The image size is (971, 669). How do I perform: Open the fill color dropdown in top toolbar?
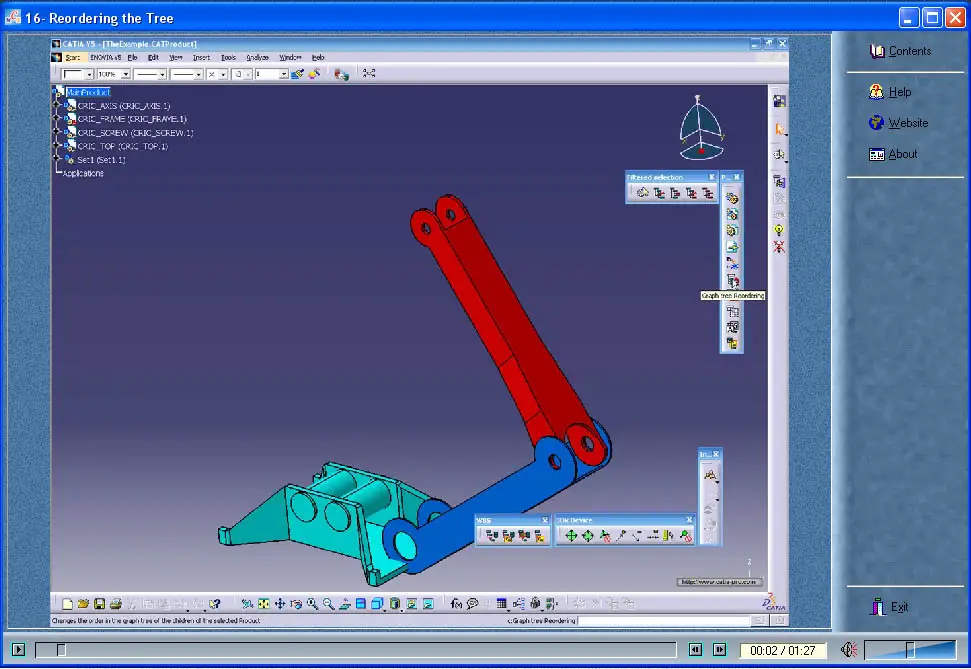pos(89,74)
